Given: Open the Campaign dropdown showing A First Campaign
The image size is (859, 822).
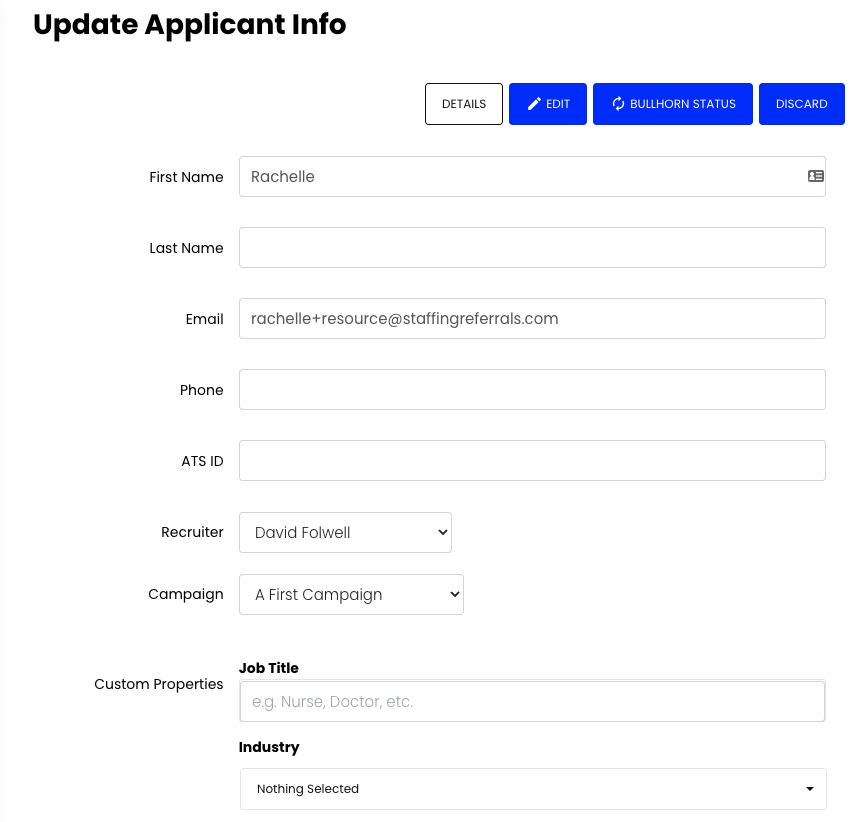Looking at the screenshot, I should tap(351, 594).
